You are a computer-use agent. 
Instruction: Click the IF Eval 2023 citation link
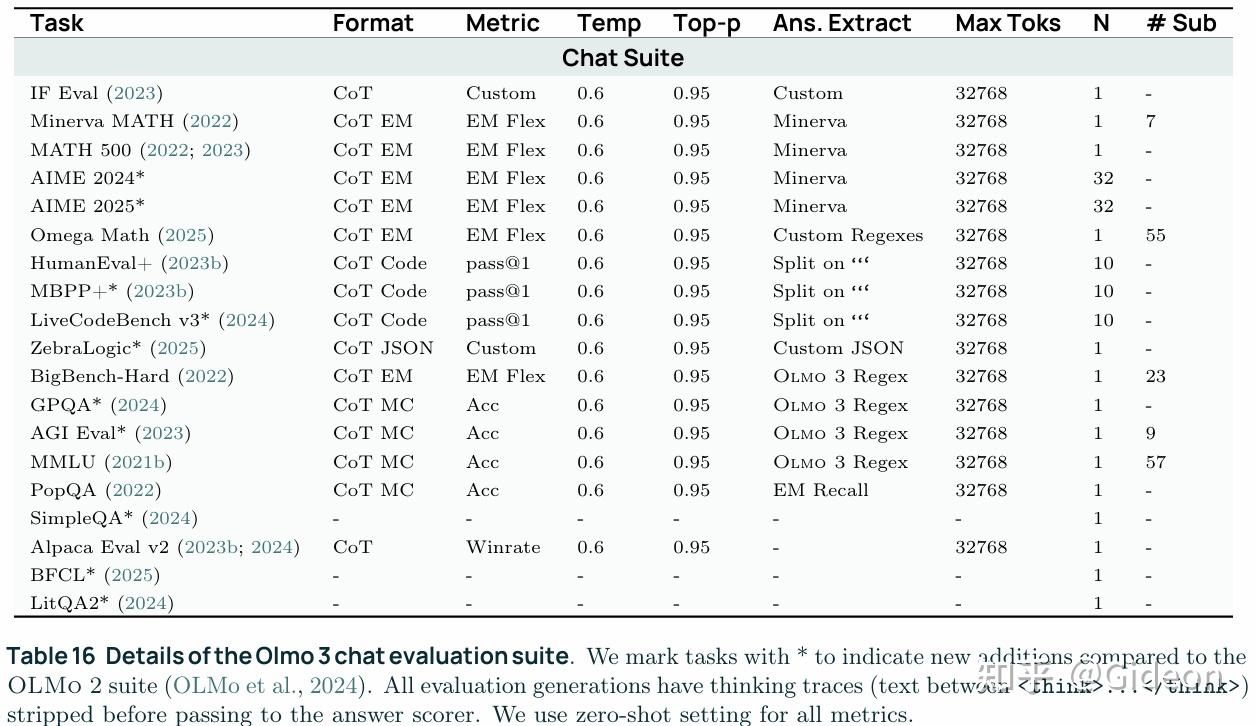point(135,93)
